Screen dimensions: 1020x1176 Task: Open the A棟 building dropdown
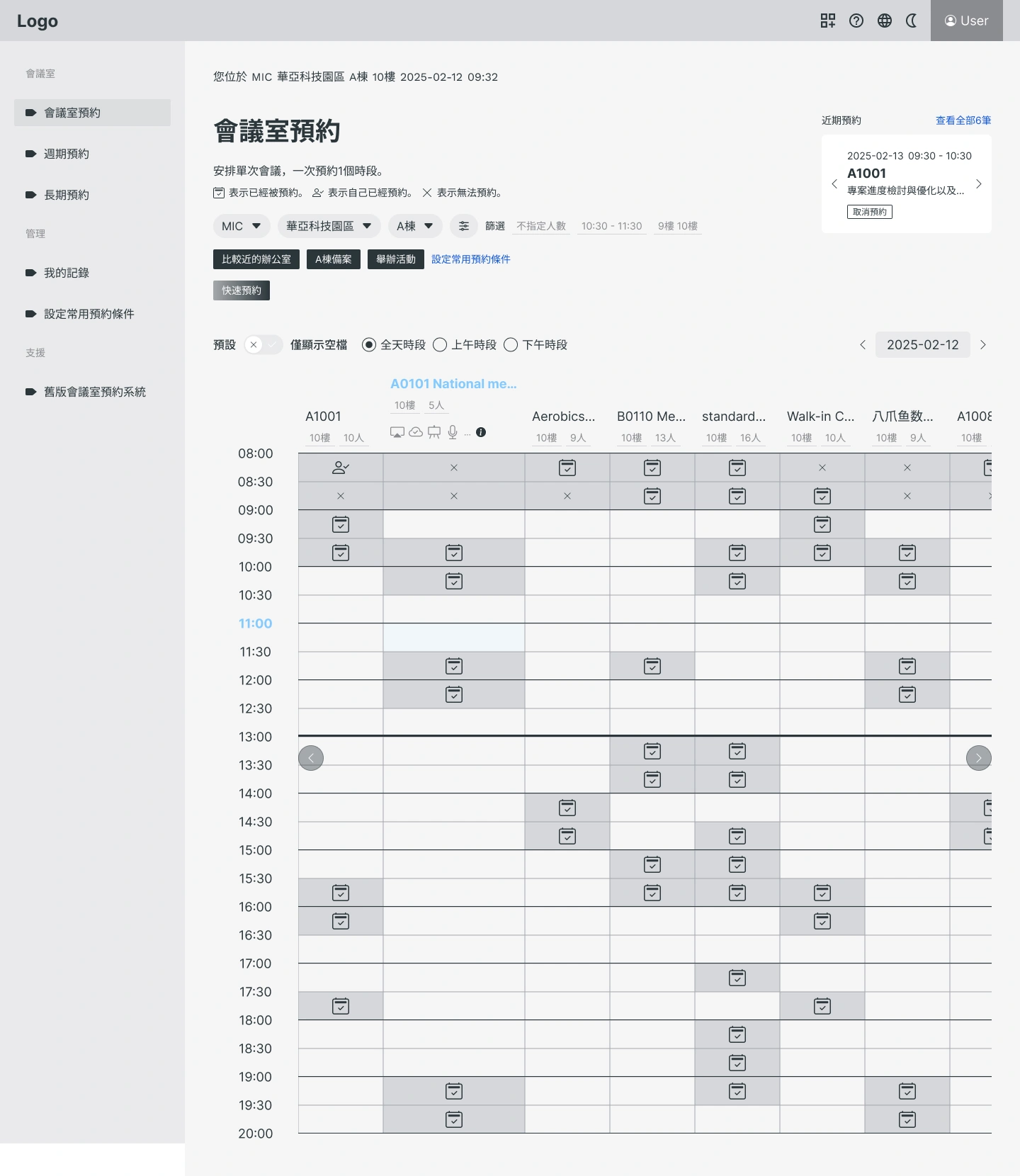tap(414, 226)
